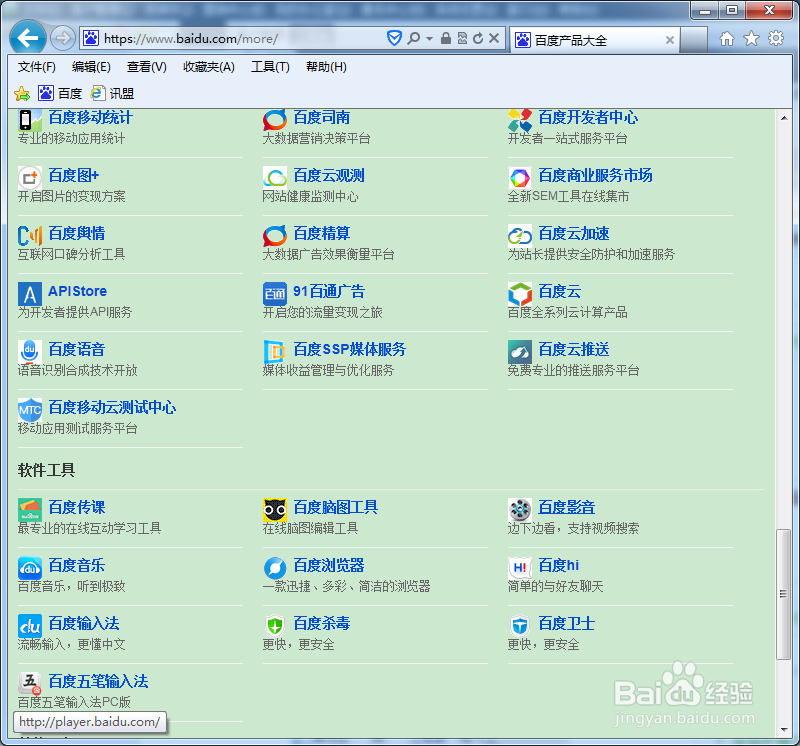
Task: Click the APIStore blue A icon
Action: pos(30,294)
